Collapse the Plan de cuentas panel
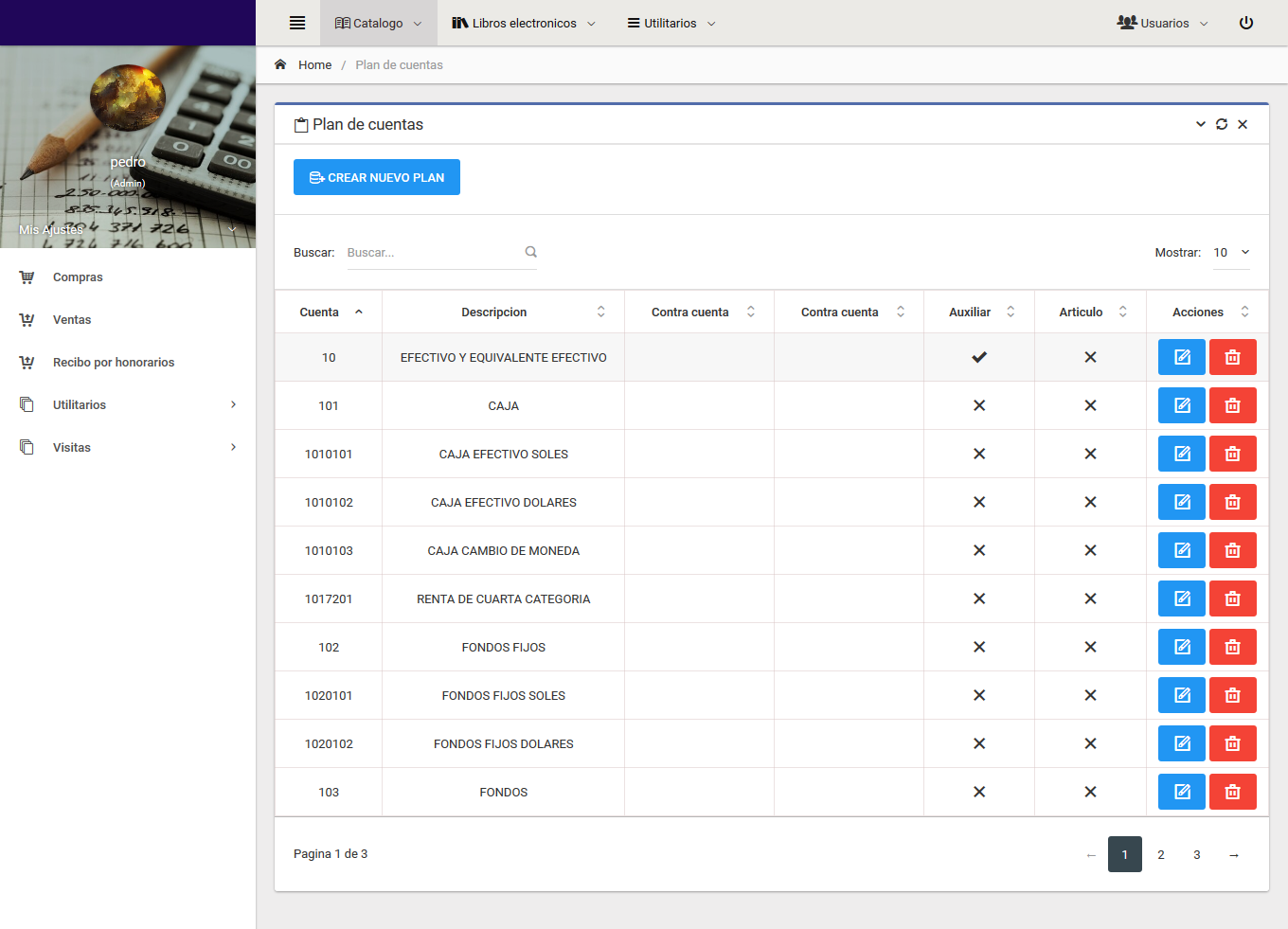Screen dimensions: 1288x929 pos(1200,124)
